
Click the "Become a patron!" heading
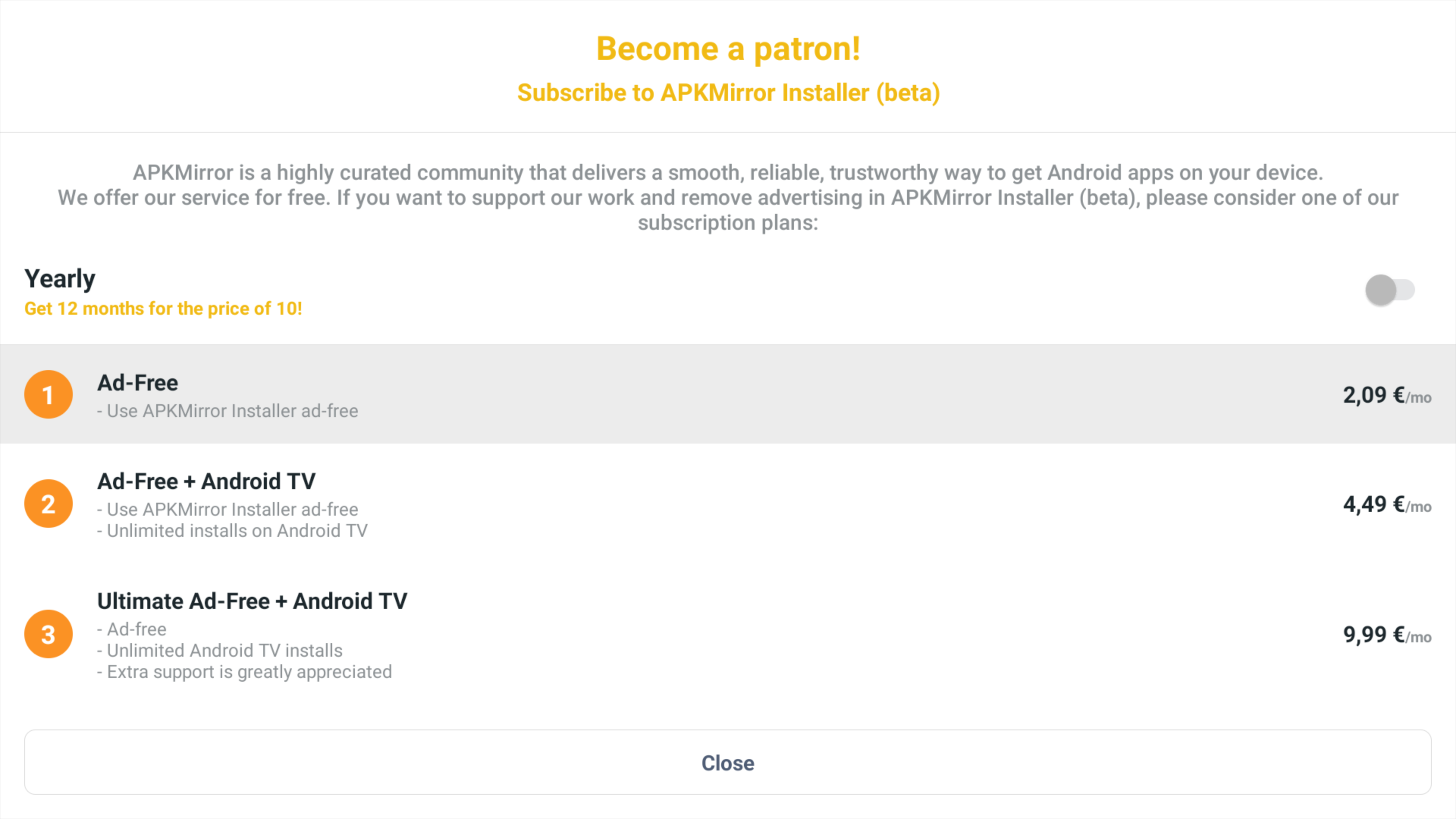[728, 49]
